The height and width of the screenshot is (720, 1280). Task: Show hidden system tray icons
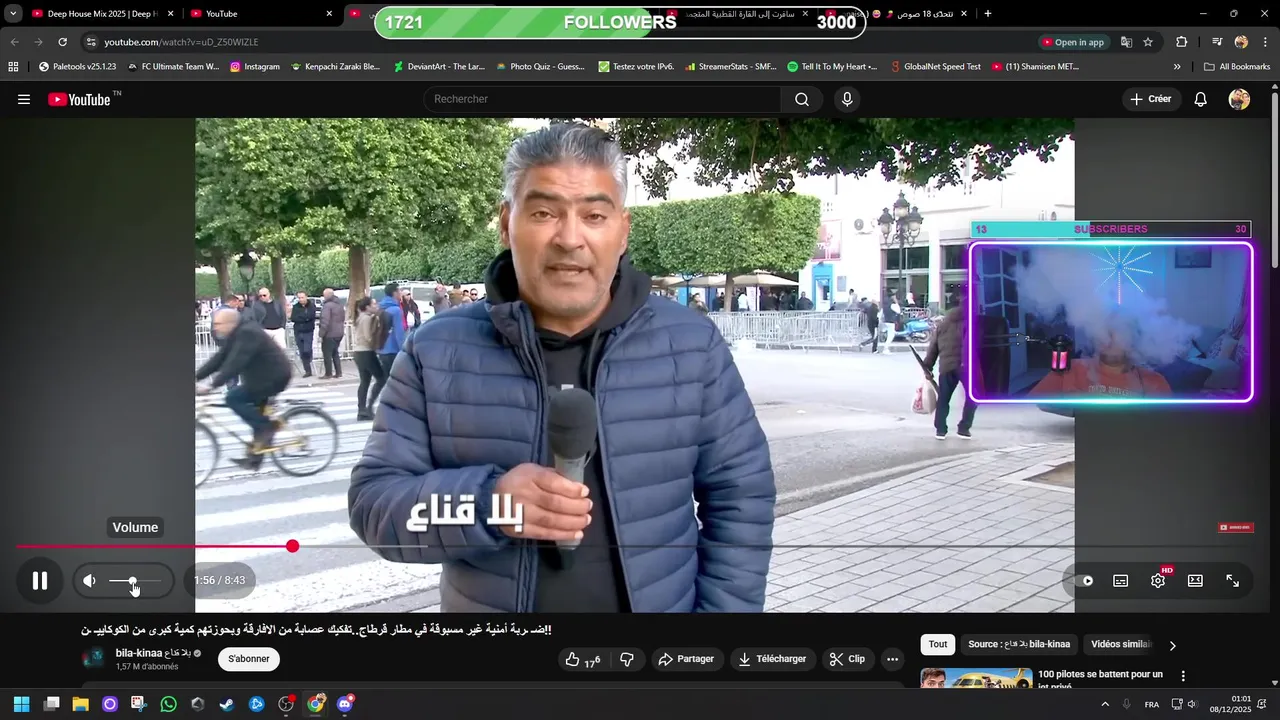(x=1105, y=704)
